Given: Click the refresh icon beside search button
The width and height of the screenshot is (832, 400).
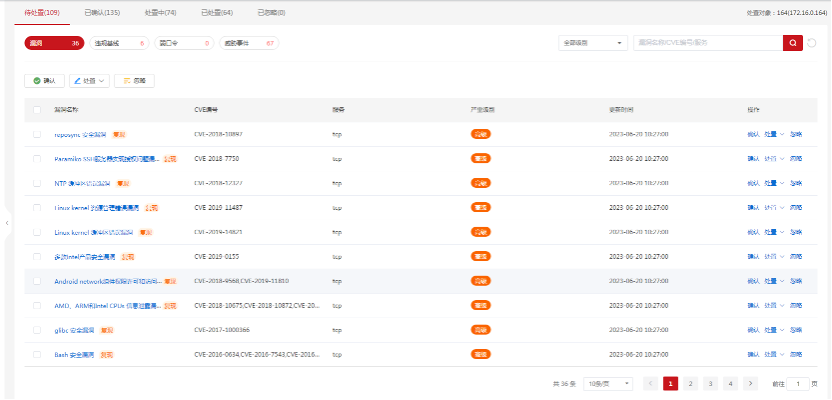Looking at the screenshot, I should tap(812, 43).
